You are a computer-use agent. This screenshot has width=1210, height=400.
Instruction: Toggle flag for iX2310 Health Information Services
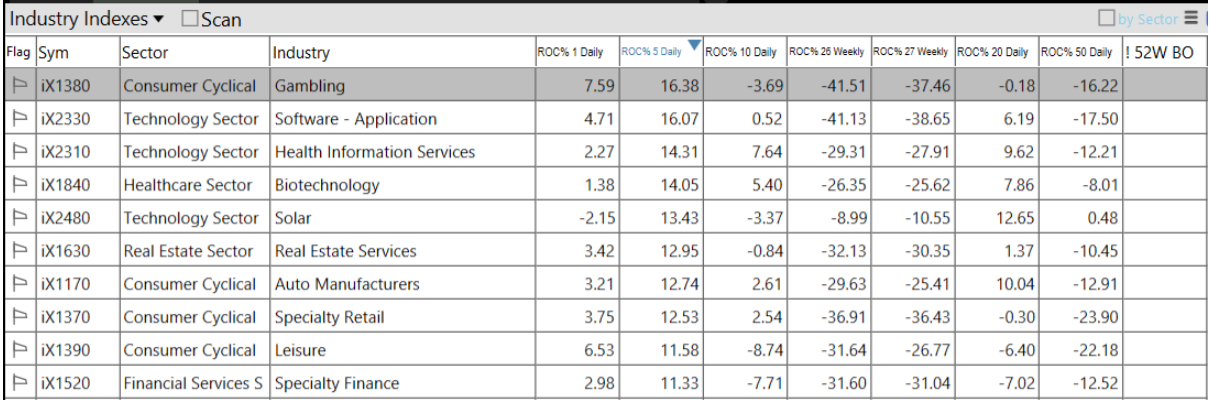point(19,152)
